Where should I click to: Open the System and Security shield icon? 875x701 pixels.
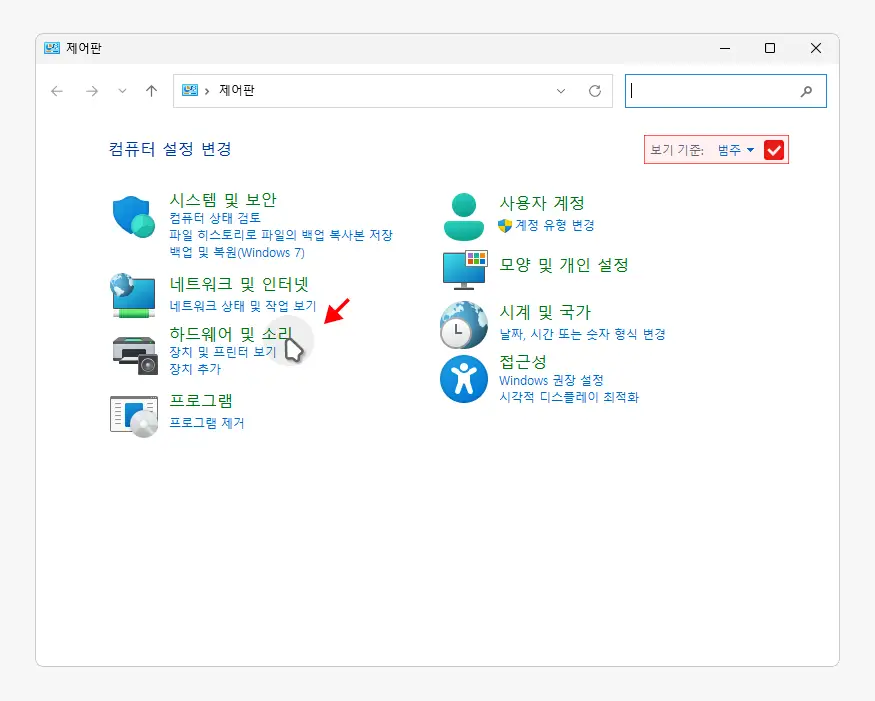click(134, 217)
